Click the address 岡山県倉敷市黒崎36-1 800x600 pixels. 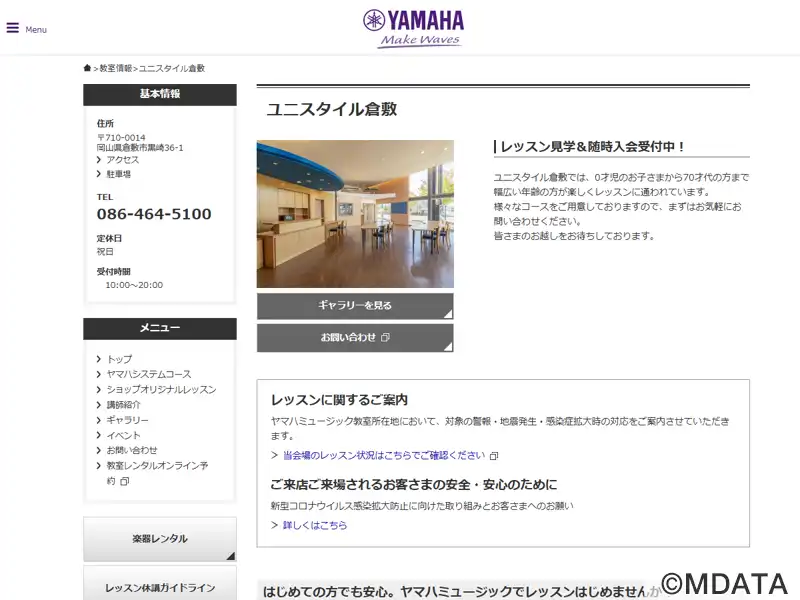(140, 148)
